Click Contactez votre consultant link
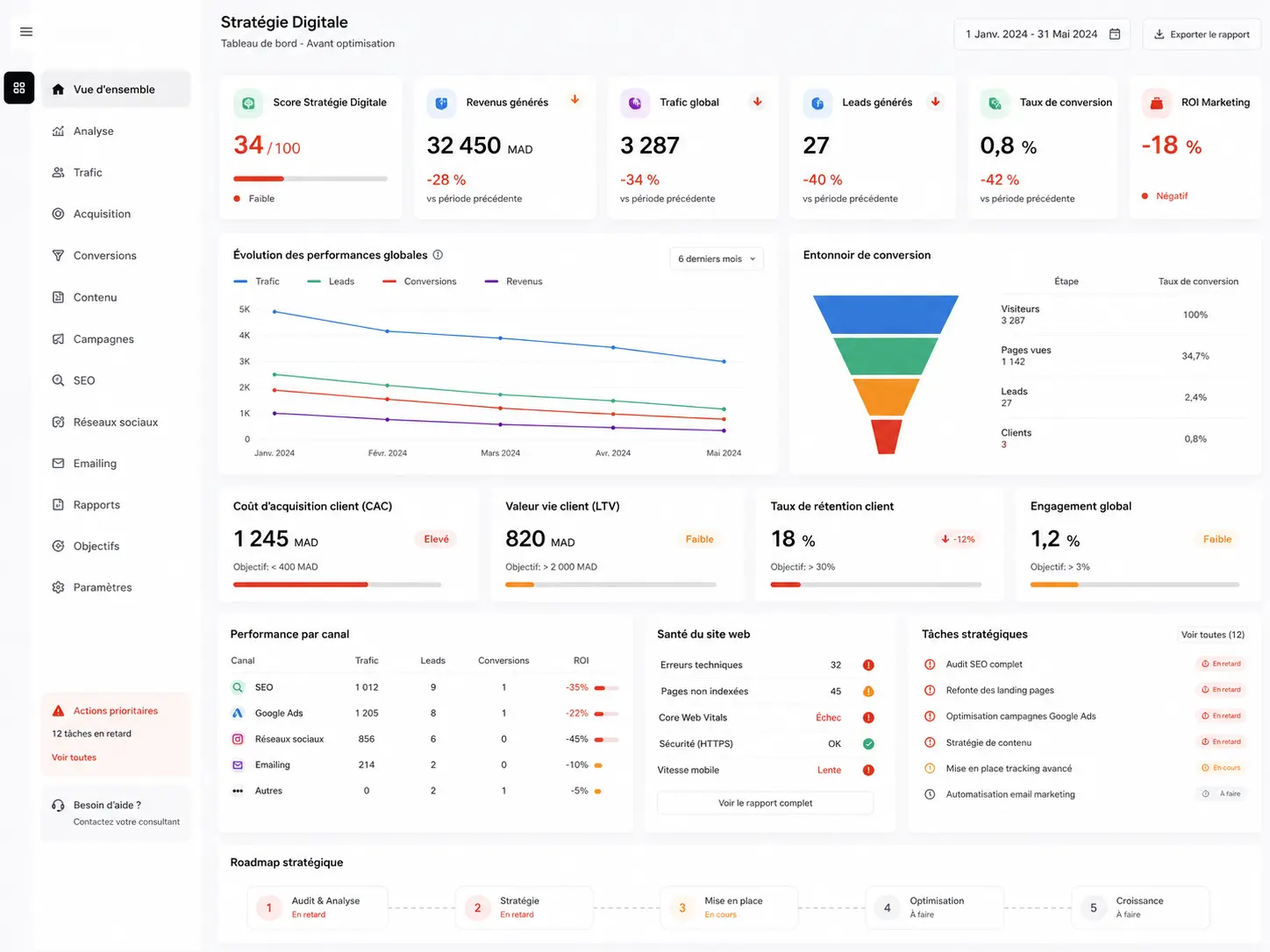This screenshot has width=1270, height=952. pyautogui.click(x=126, y=822)
